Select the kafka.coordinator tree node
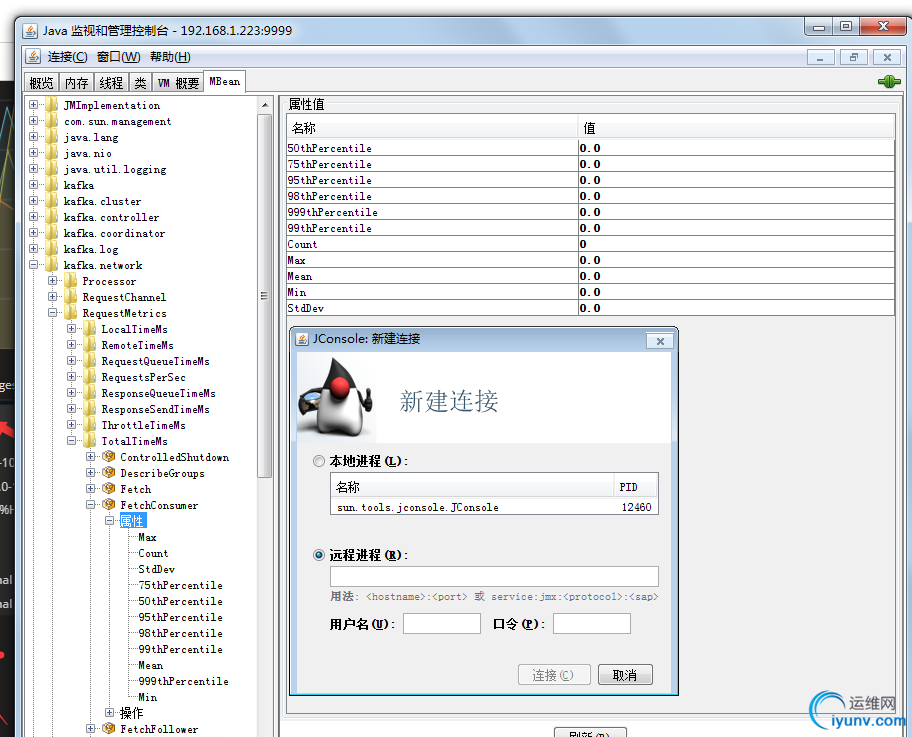The width and height of the screenshot is (912, 737). [x=114, y=233]
